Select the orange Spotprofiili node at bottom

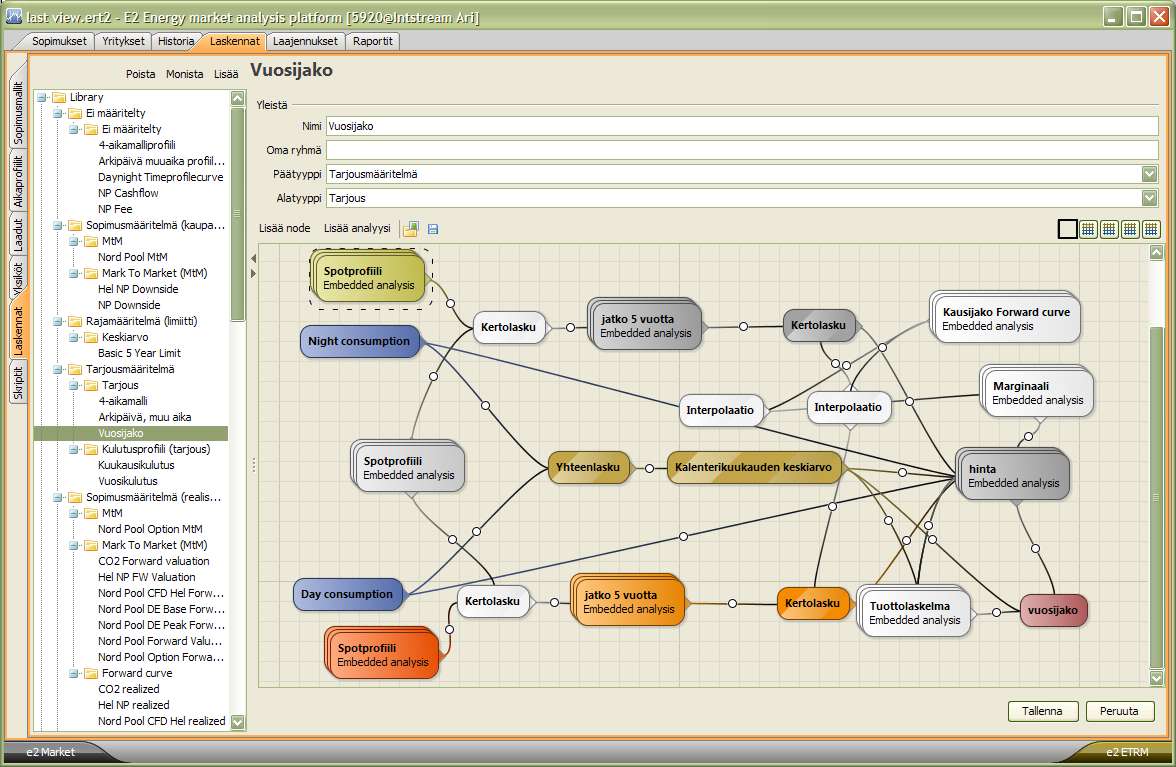point(382,655)
